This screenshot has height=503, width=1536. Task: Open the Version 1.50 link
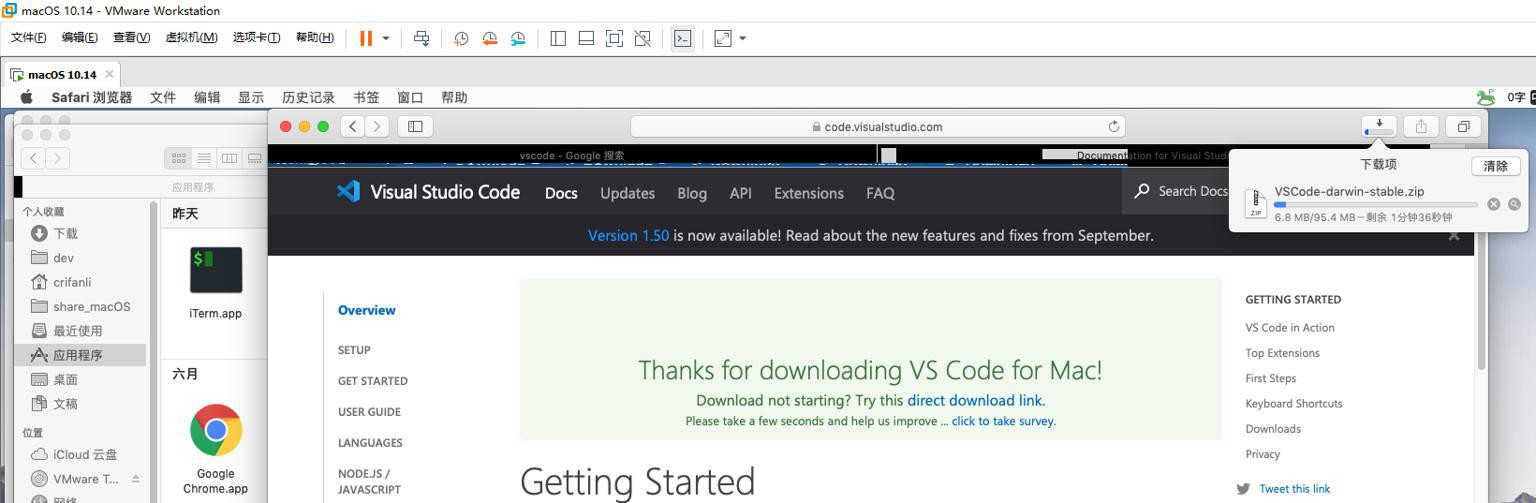coord(628,236)
